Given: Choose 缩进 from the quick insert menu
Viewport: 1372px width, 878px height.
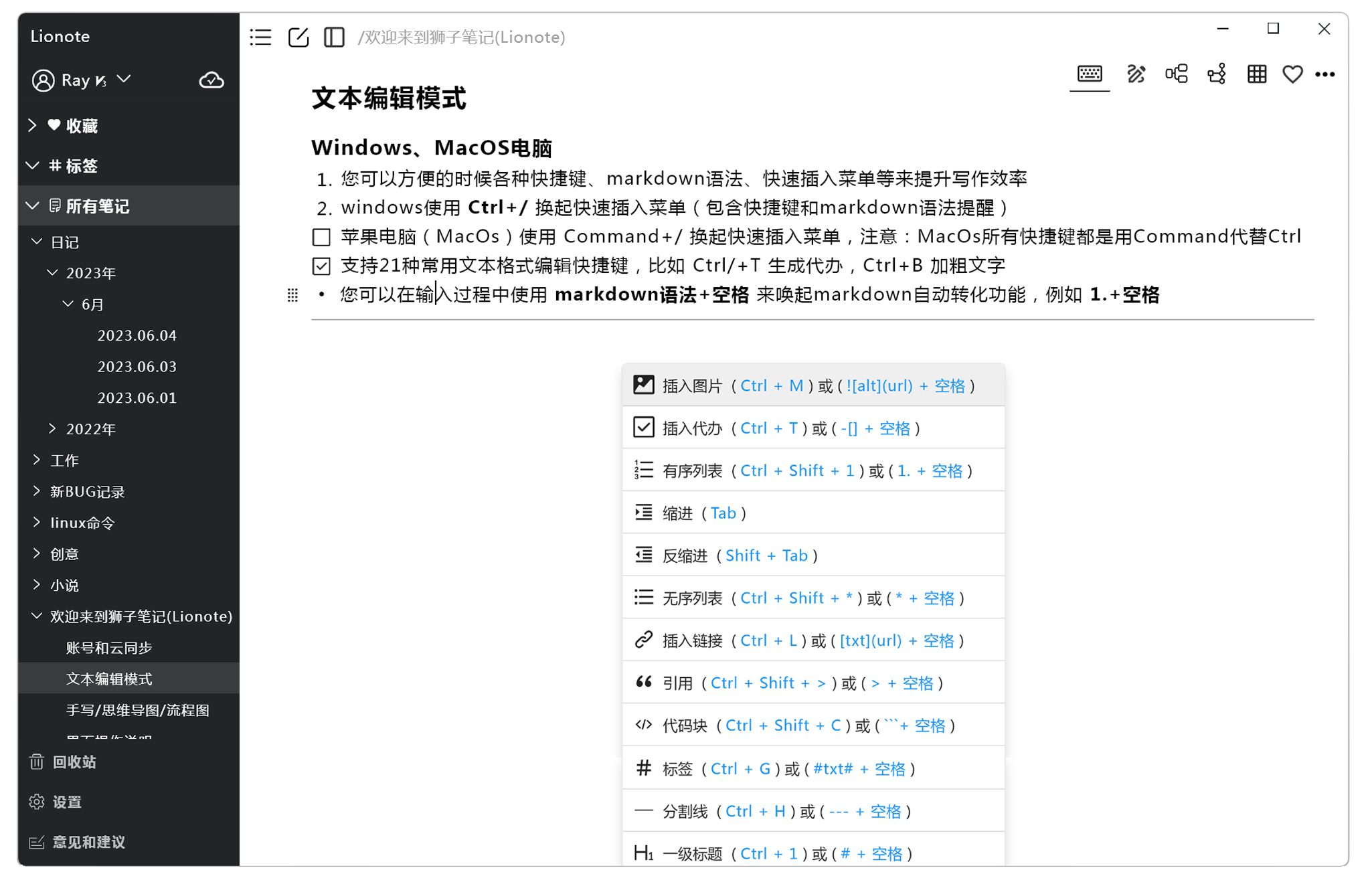Looking at the screenshot, I should pos(813,513).
